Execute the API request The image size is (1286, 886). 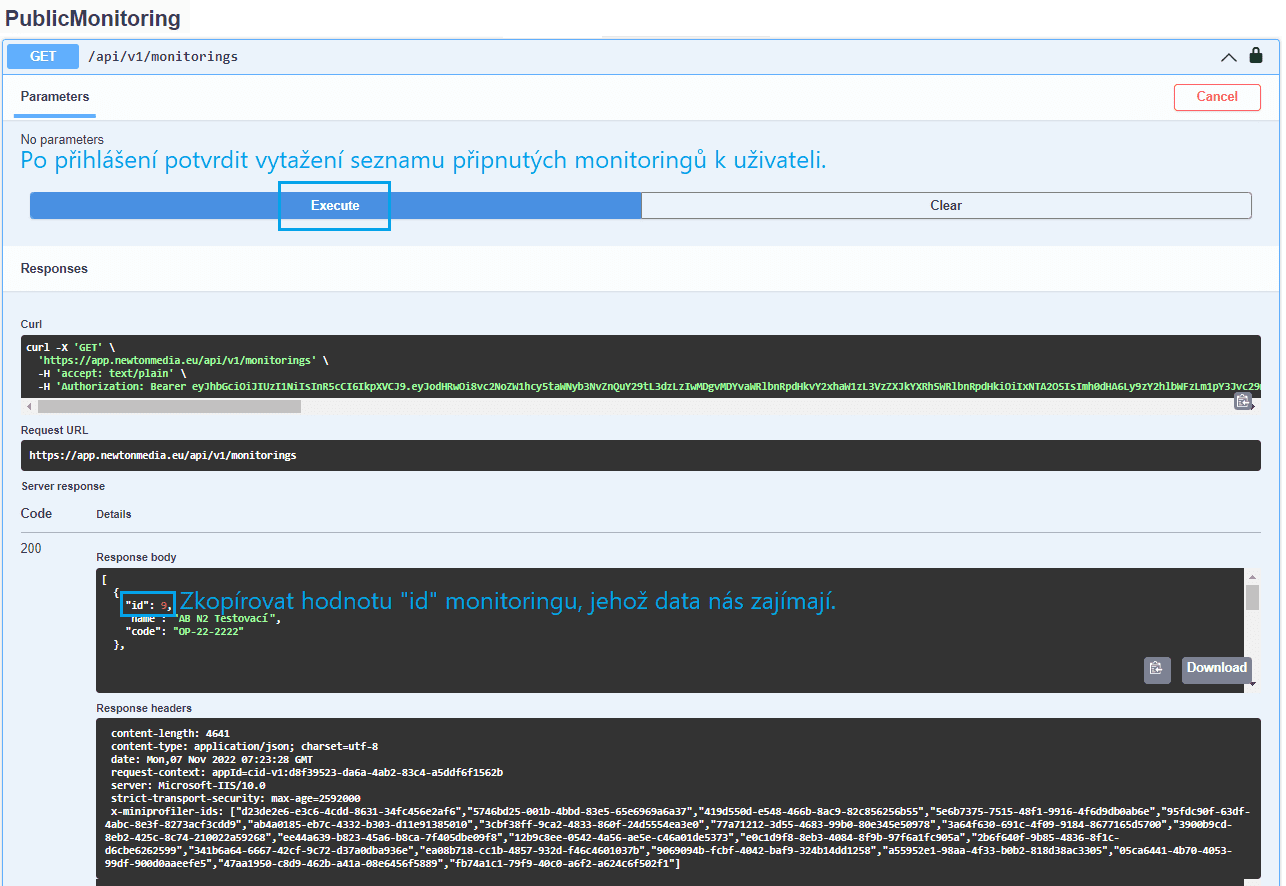click(335, 205)
